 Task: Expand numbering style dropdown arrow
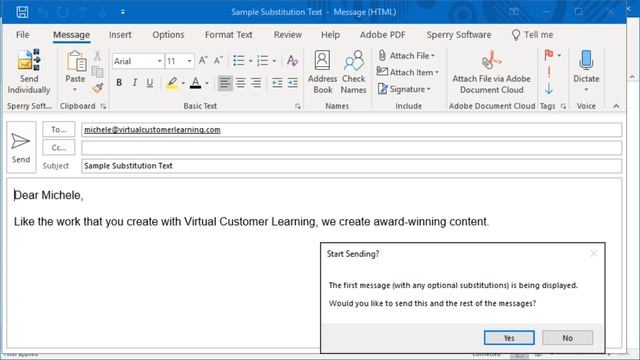coord(274,61)
